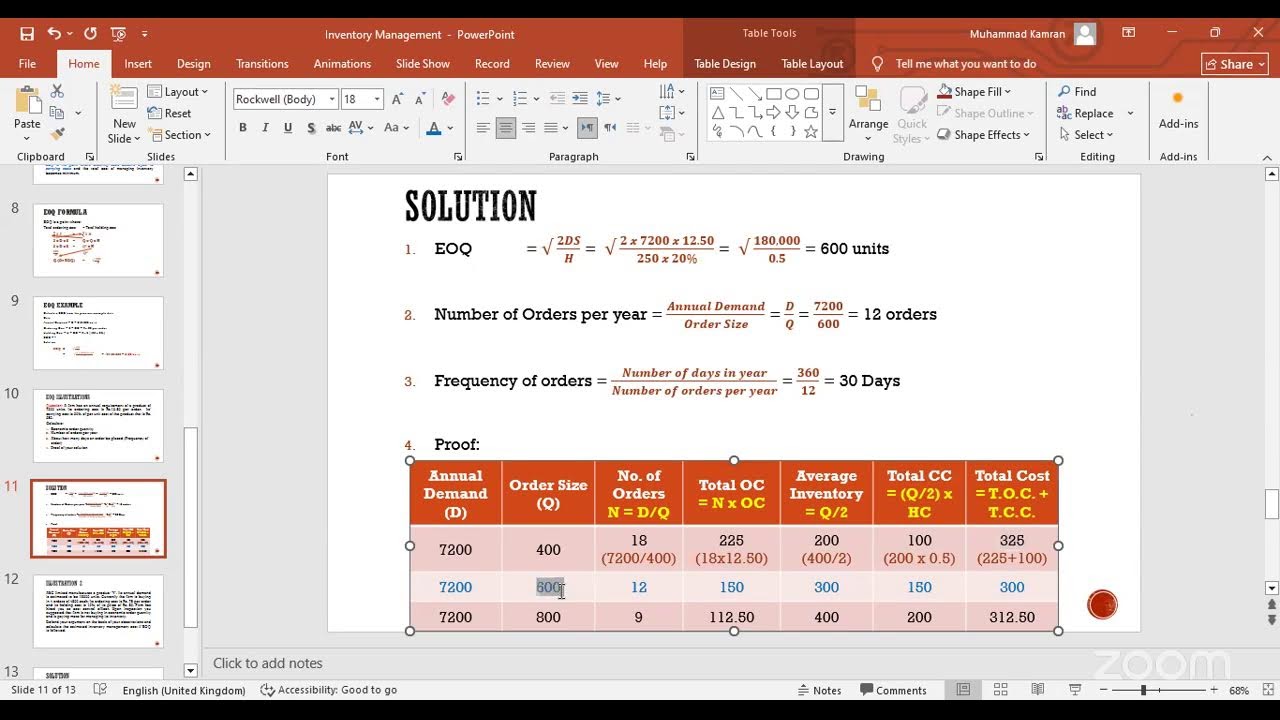Pick the Format Painter brush

(57, 134)
